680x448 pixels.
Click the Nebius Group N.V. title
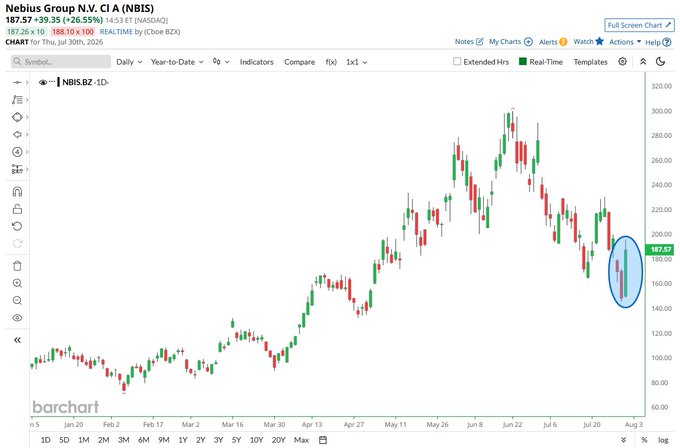(x=79, y=8)
